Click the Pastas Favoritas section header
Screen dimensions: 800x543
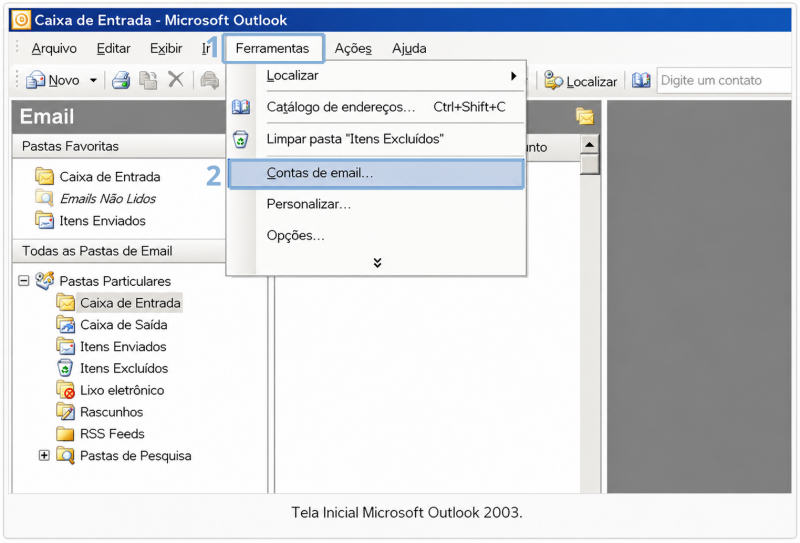click(119, 146)
